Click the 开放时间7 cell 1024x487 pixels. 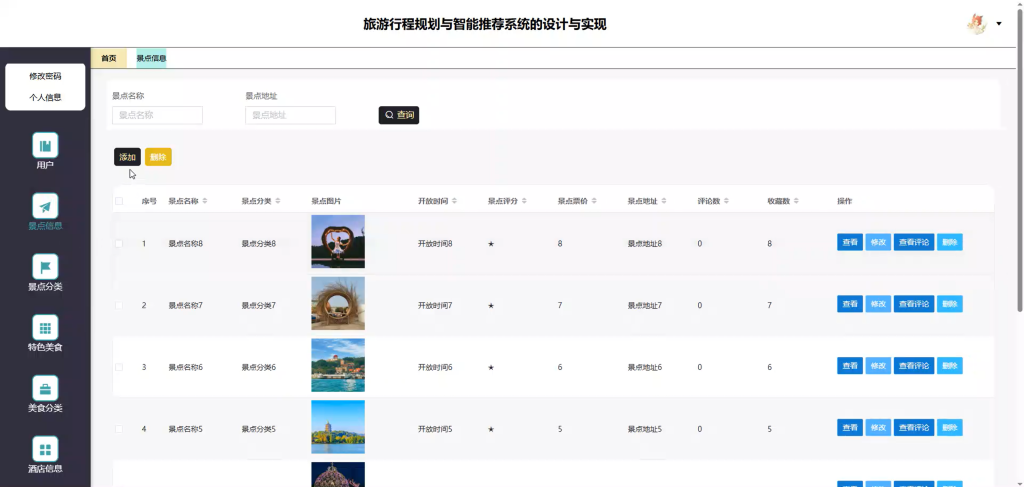click(435, 306)
